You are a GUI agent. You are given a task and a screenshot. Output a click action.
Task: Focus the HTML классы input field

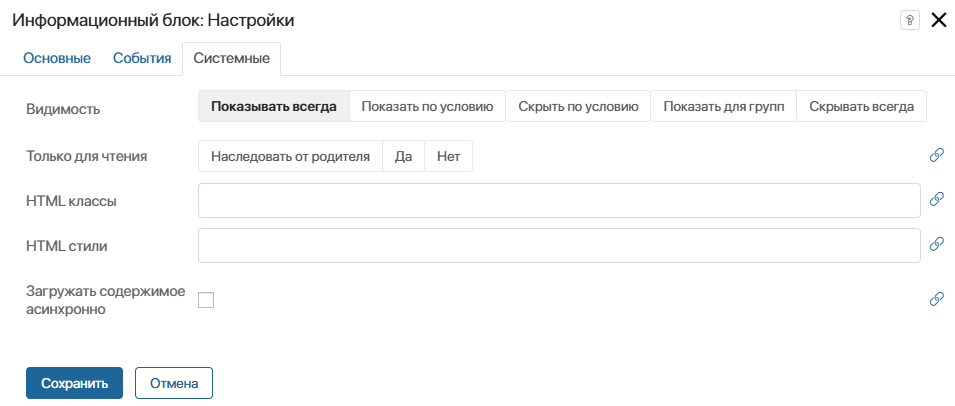pyautogui.click(x=558, y=200)
